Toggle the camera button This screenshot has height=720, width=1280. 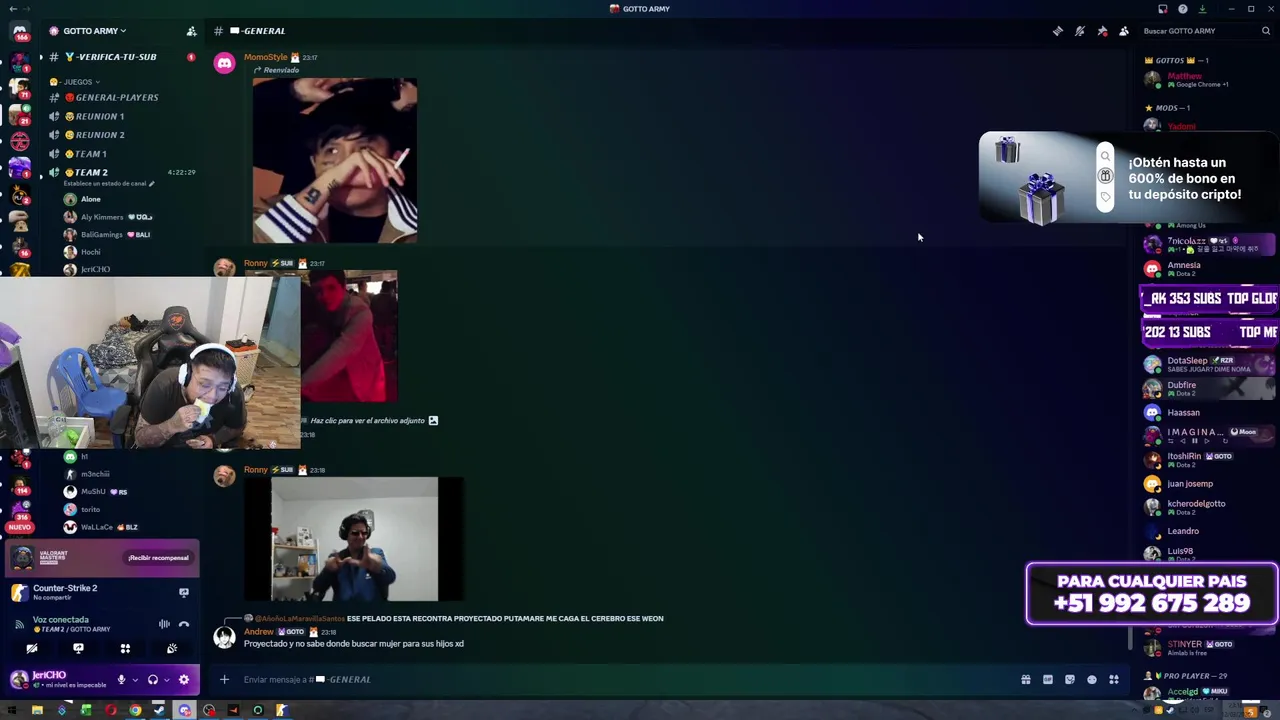click(x=31, y=648)
